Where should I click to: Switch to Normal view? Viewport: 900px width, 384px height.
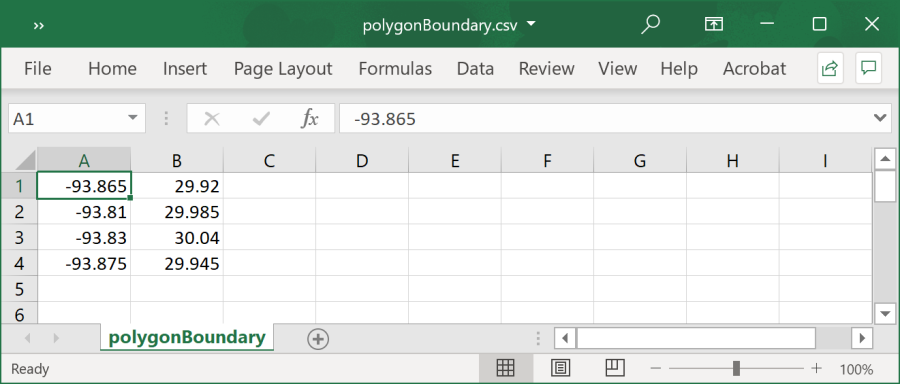506,368
